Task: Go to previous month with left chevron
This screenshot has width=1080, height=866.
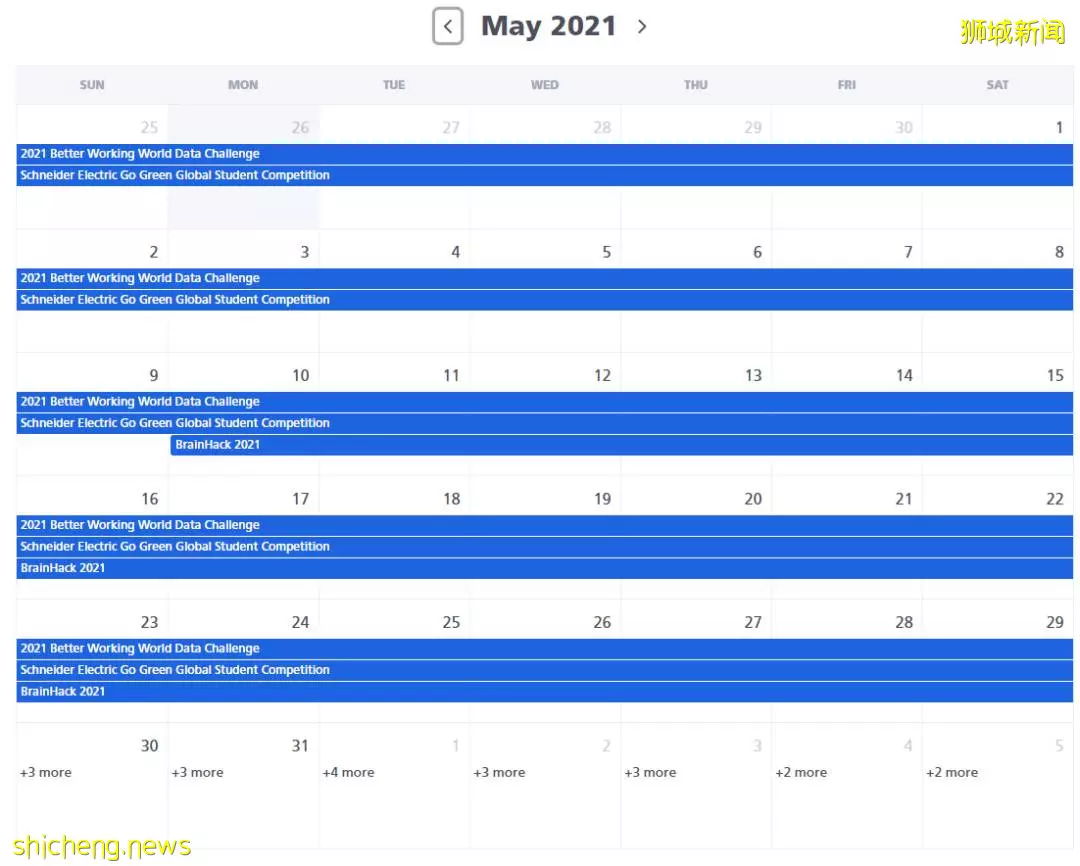Action: 448,26
